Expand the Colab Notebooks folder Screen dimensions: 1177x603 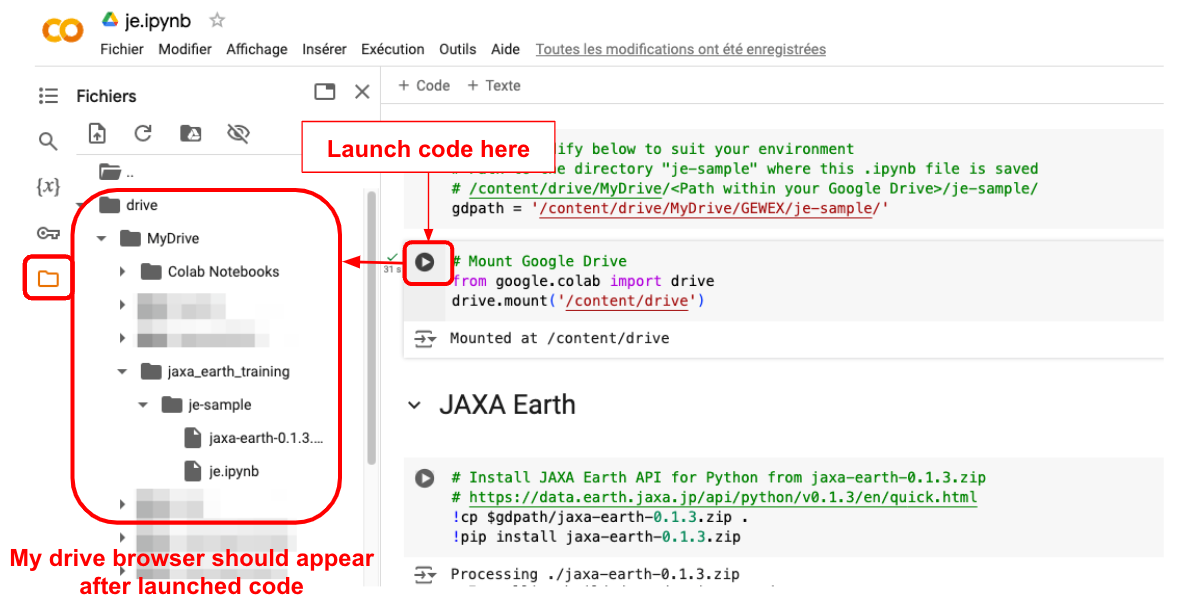(122, 272)
